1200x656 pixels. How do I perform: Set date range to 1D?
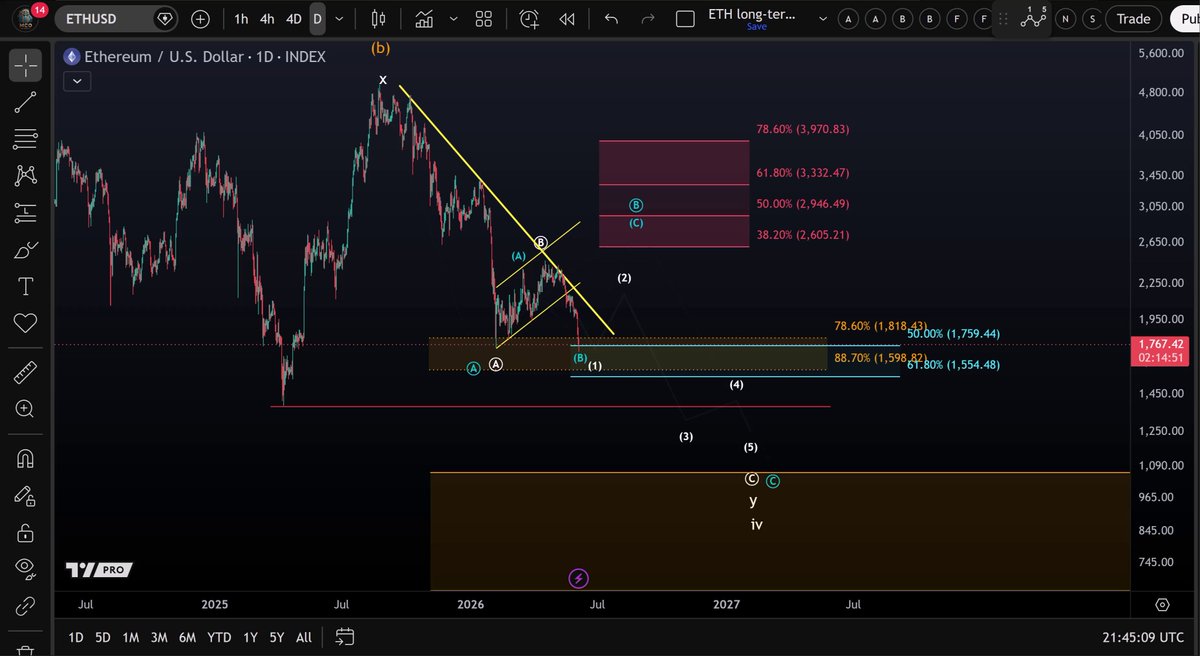click(x=76, y=637)
